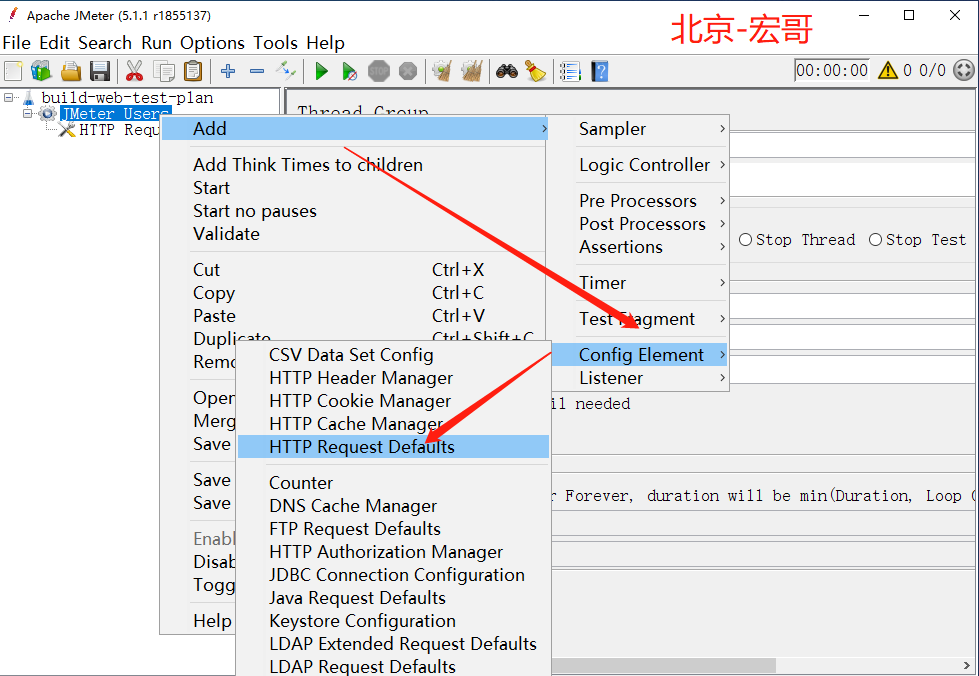Click the Reset Search brush icon

(535, 71)
